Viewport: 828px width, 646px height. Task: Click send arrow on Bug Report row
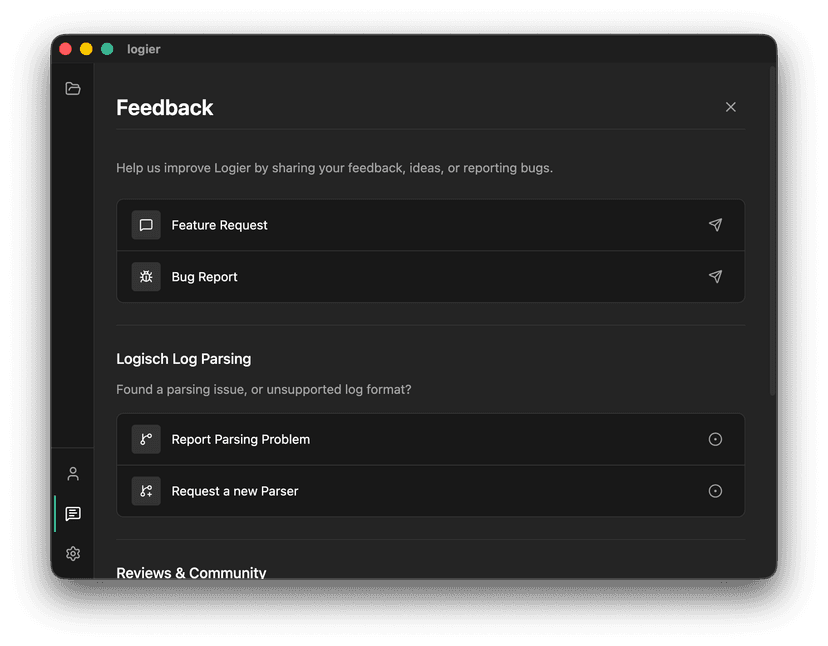pyautogui.click(x=715, y=277)
